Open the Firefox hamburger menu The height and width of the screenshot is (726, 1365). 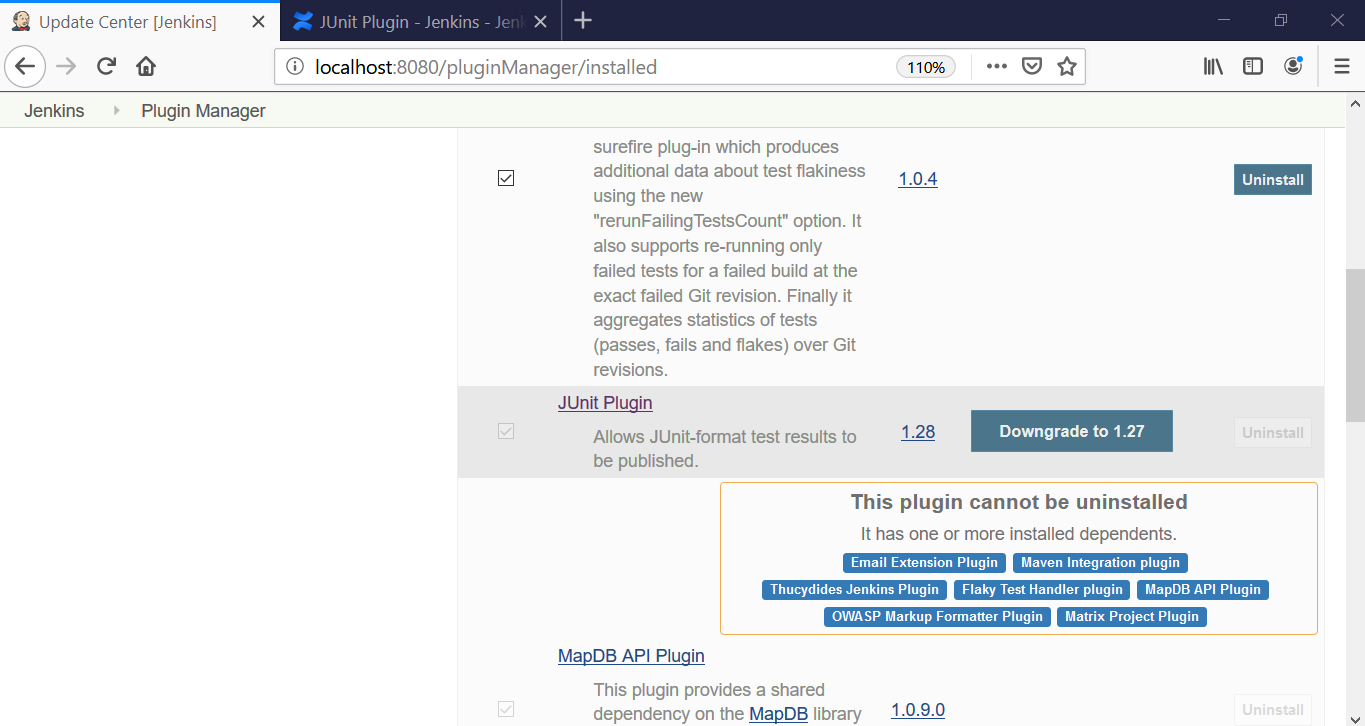click(1342, 67)
